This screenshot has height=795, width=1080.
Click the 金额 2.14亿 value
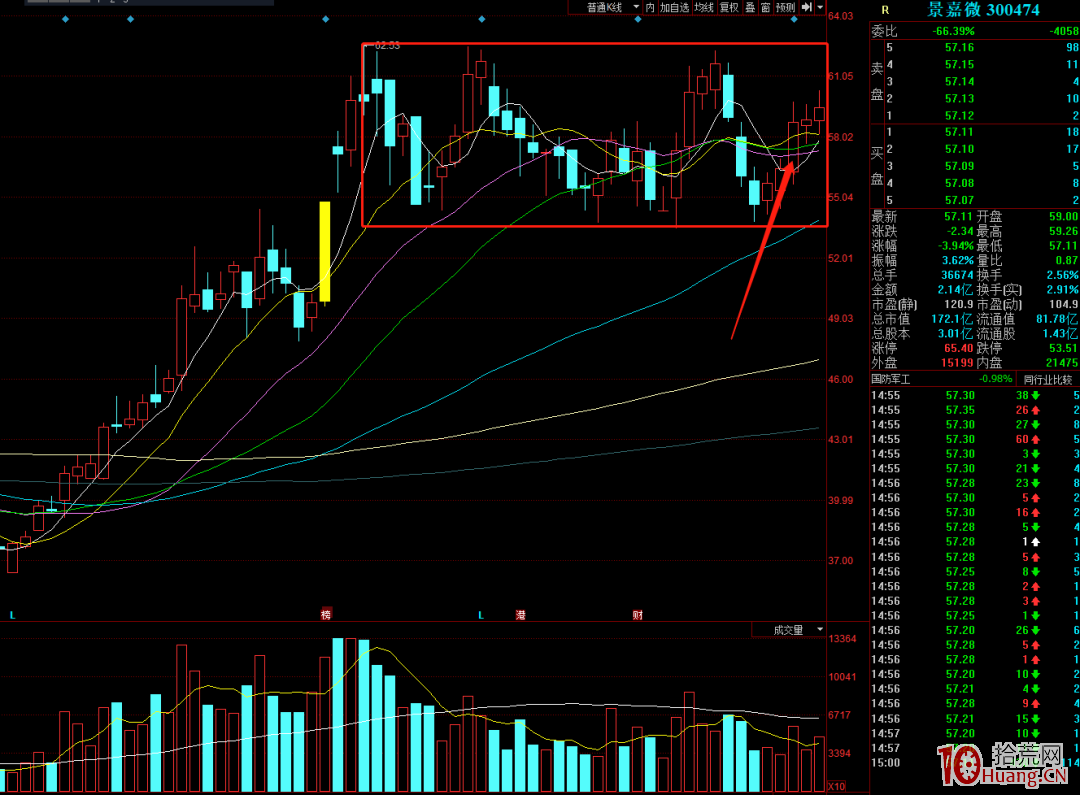coord(955,290)
